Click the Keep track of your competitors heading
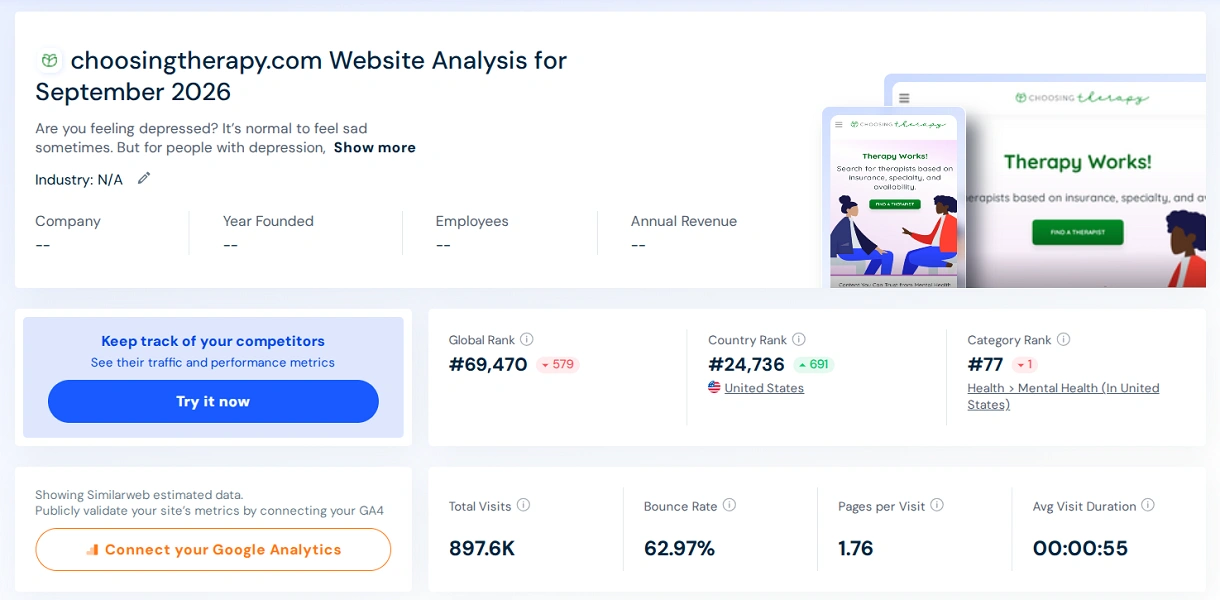Viewport: 1220px width, 600px height. point(213,341)
